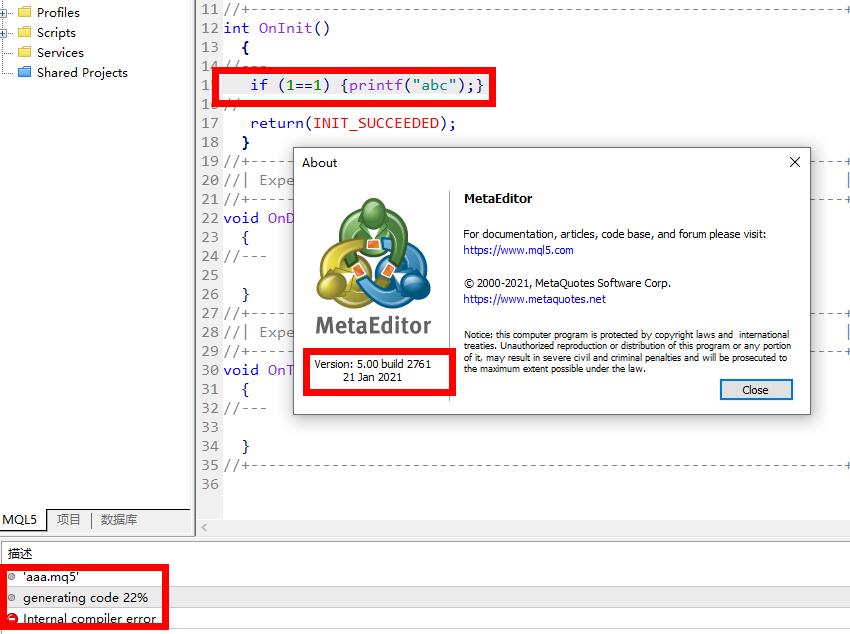The width and height of the screenshot is (850, 634).
Task: Click the '21 Jan 2021' build date text
Action: (x=372, y=377)
